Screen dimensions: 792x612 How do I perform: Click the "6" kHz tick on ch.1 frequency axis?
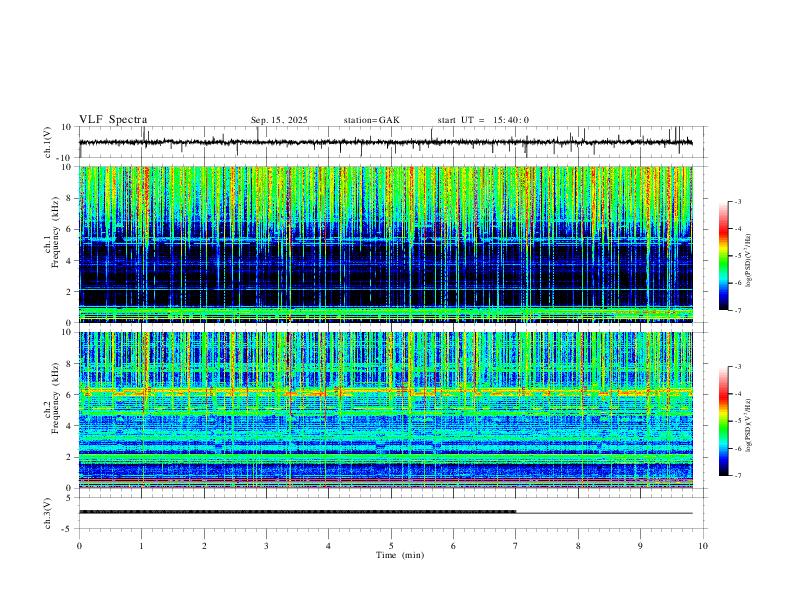(x=70, y=229)
